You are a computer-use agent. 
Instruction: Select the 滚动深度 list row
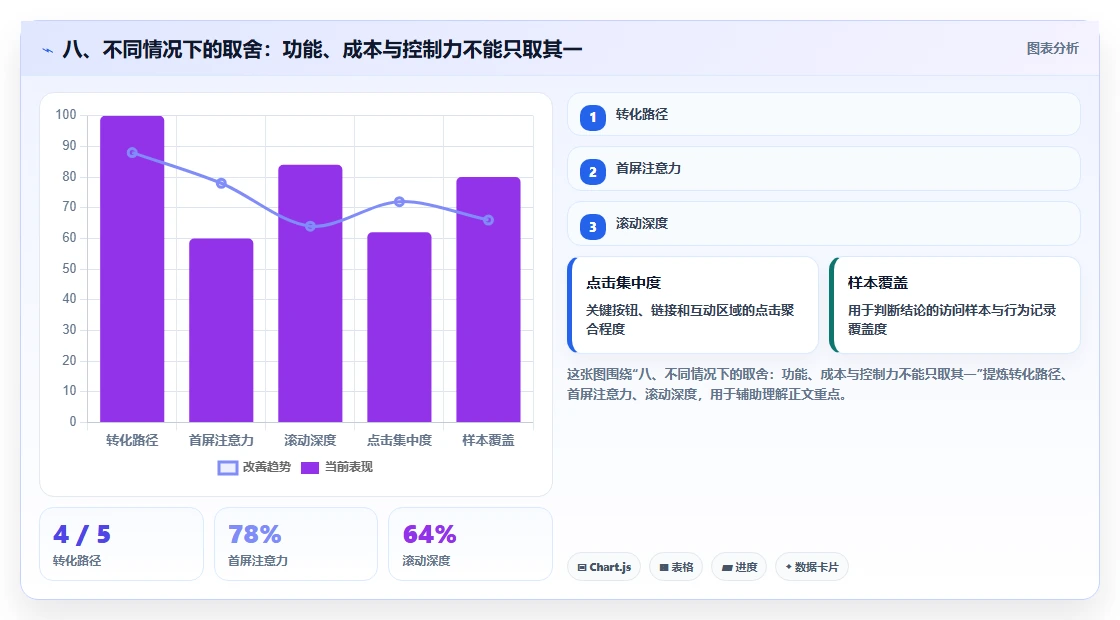(824, 224)
